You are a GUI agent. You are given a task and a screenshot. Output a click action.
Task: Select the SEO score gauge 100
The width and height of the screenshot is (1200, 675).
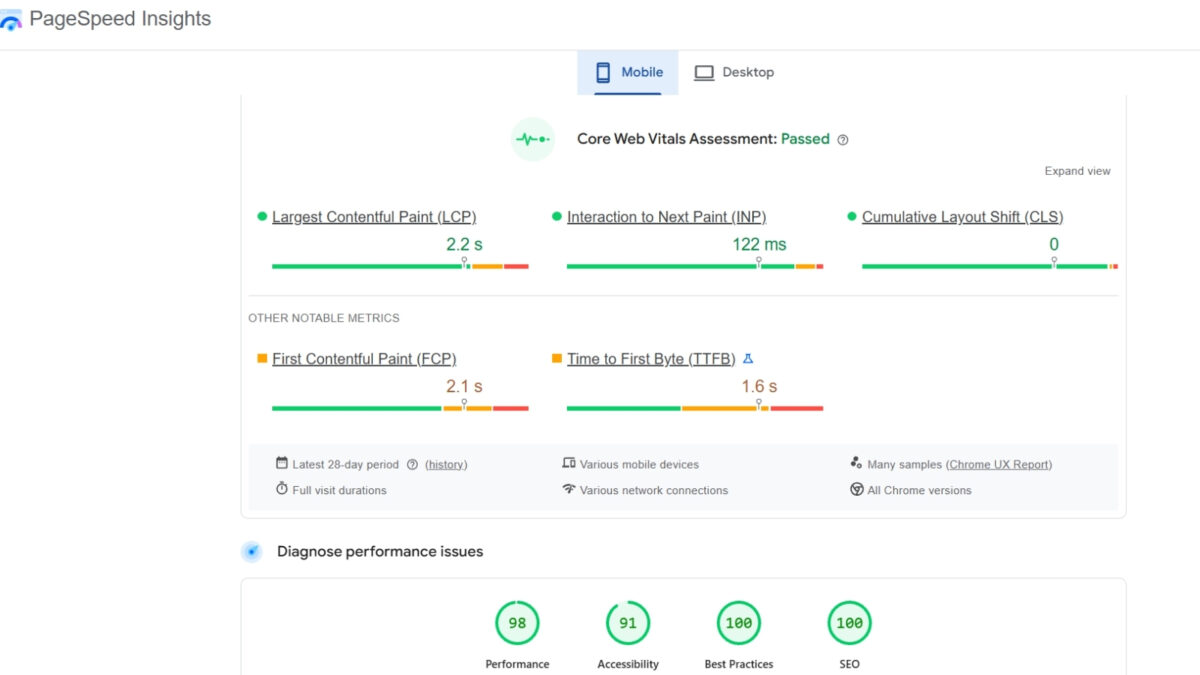pos(849,623)
